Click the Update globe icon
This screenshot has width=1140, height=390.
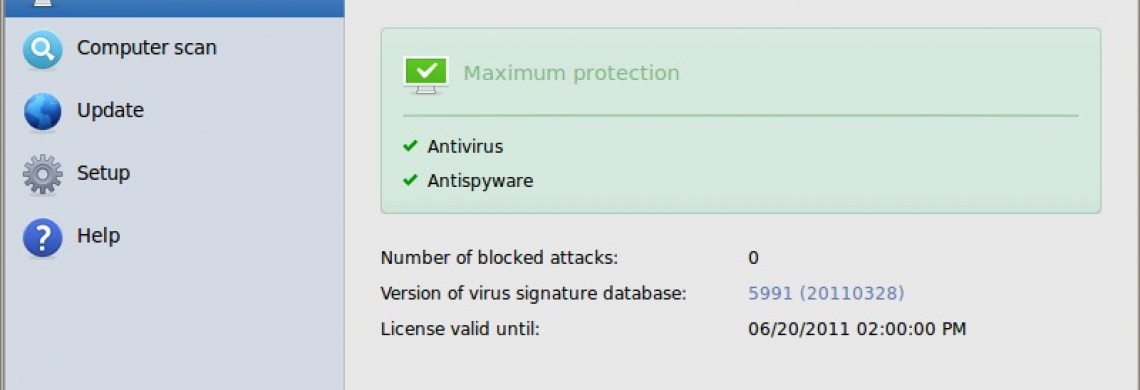tap(42, 112)
